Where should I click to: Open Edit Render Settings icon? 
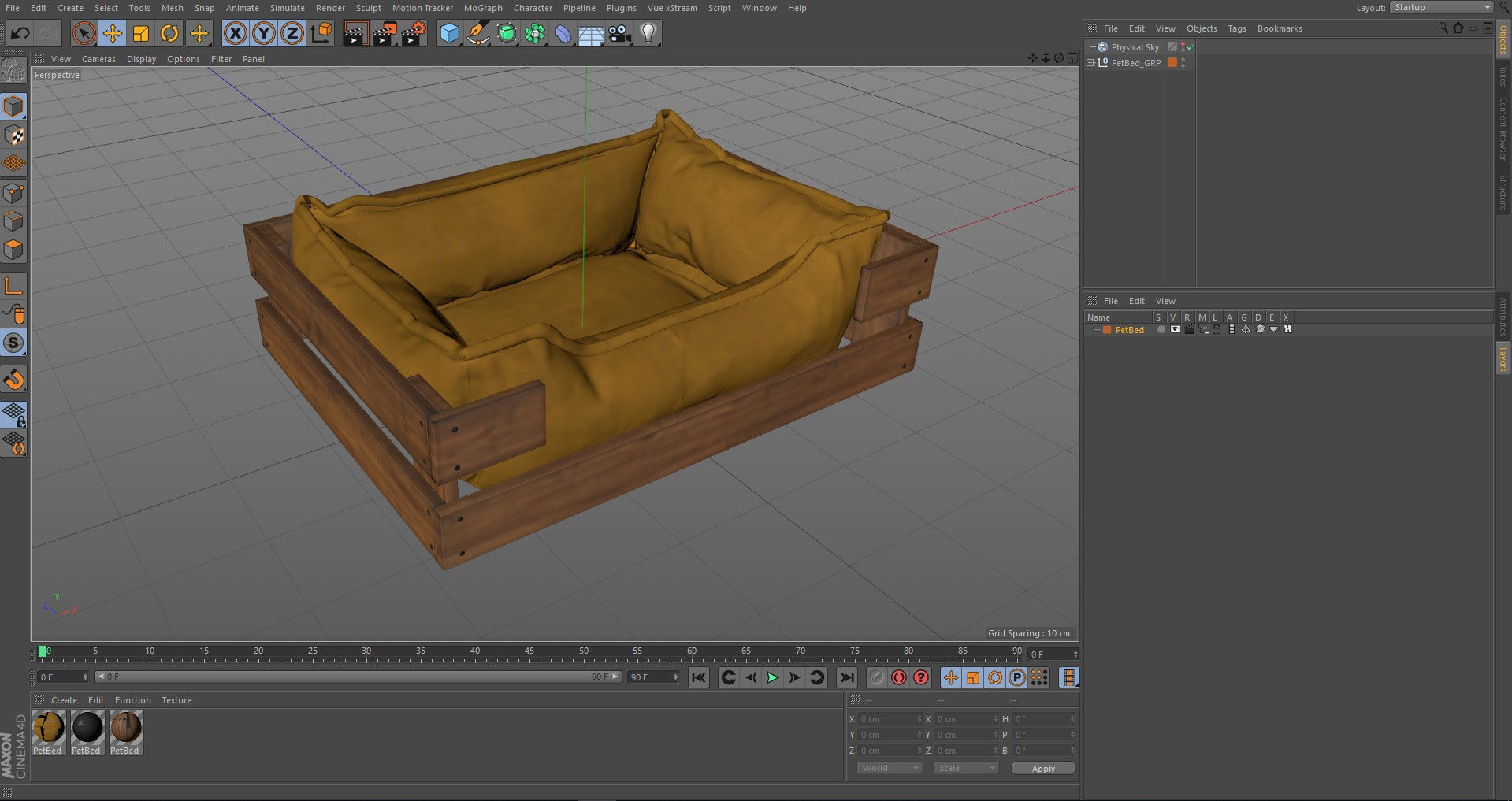414,33
